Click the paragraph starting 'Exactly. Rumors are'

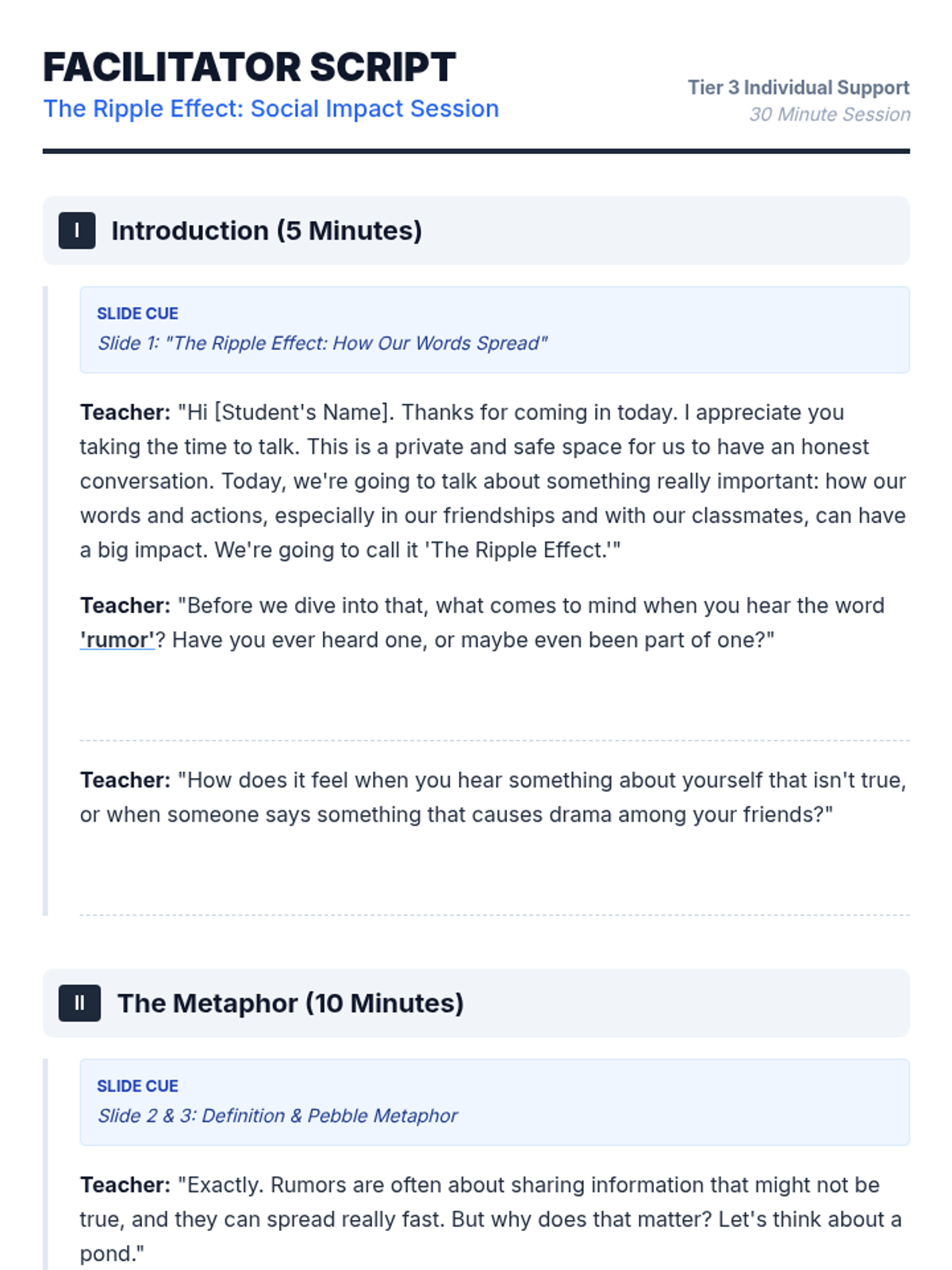coord(492,1219)
